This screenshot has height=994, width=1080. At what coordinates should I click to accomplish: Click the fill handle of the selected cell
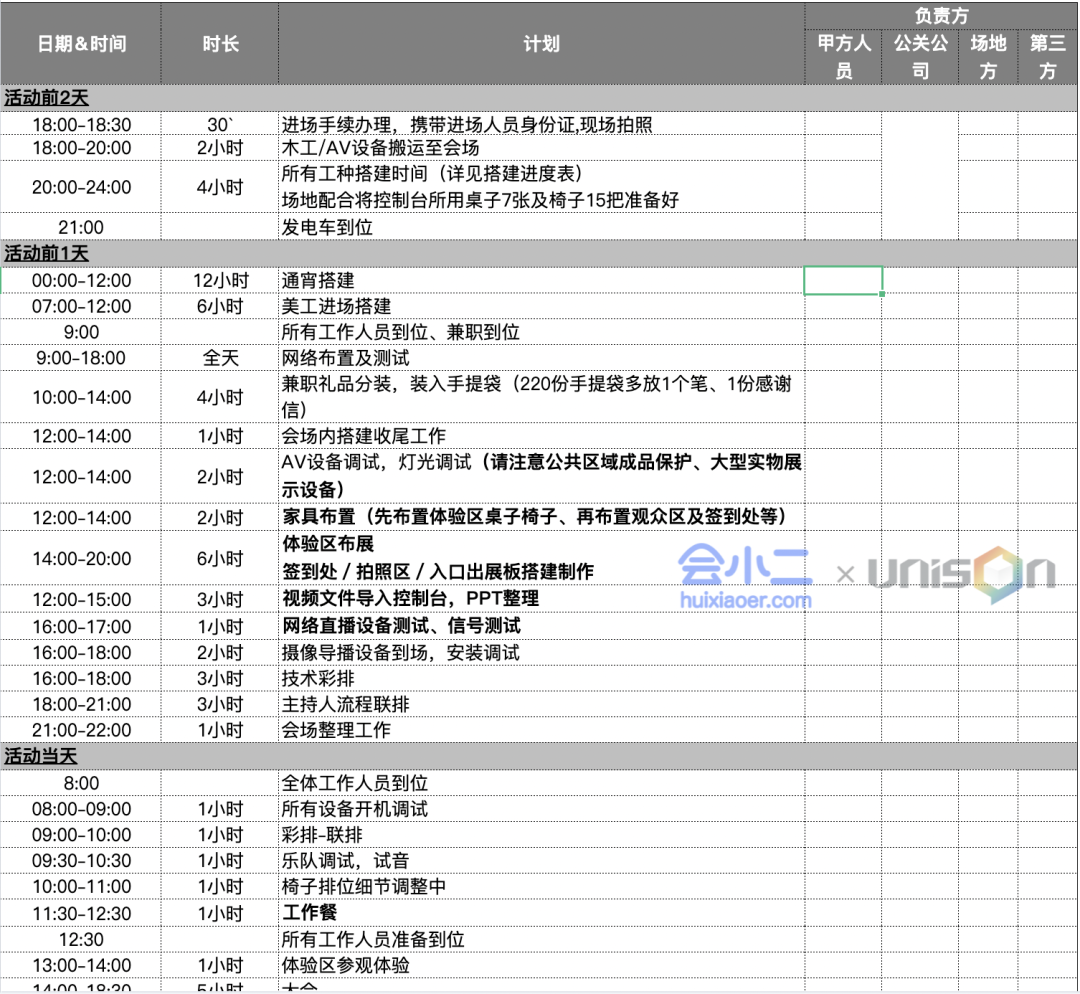pyautogui.click(x=882, y=294)
